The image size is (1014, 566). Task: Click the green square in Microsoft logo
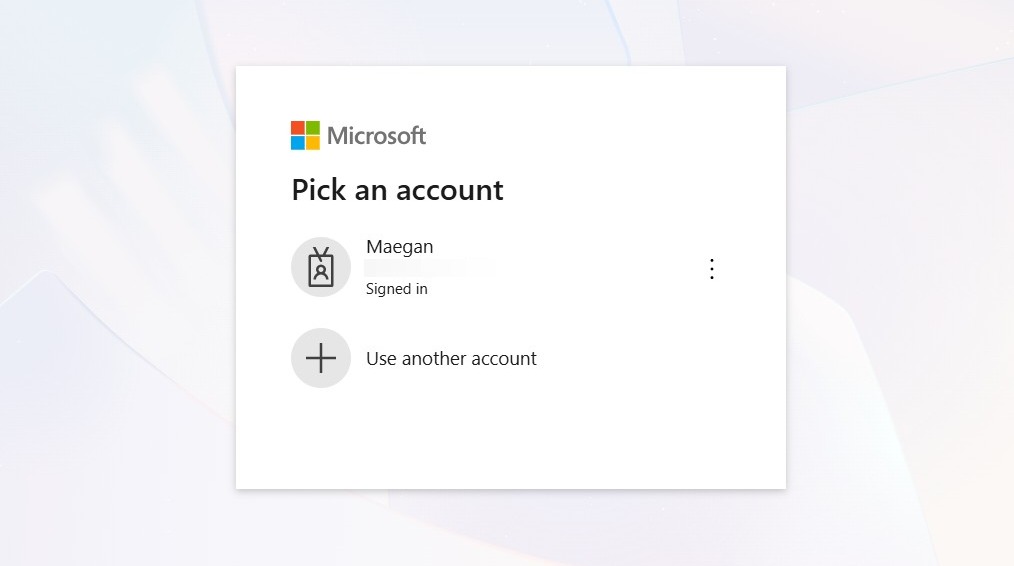tap(313, 127)
